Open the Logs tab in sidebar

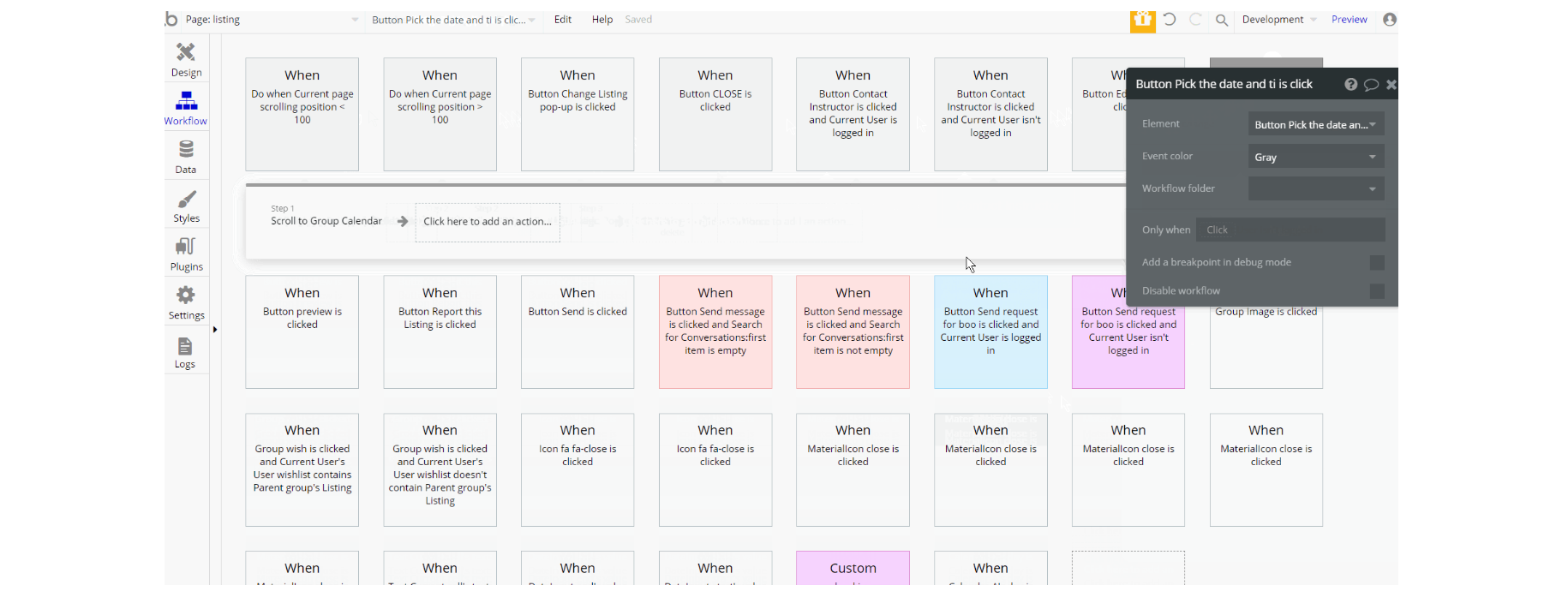tap(186, 352)
